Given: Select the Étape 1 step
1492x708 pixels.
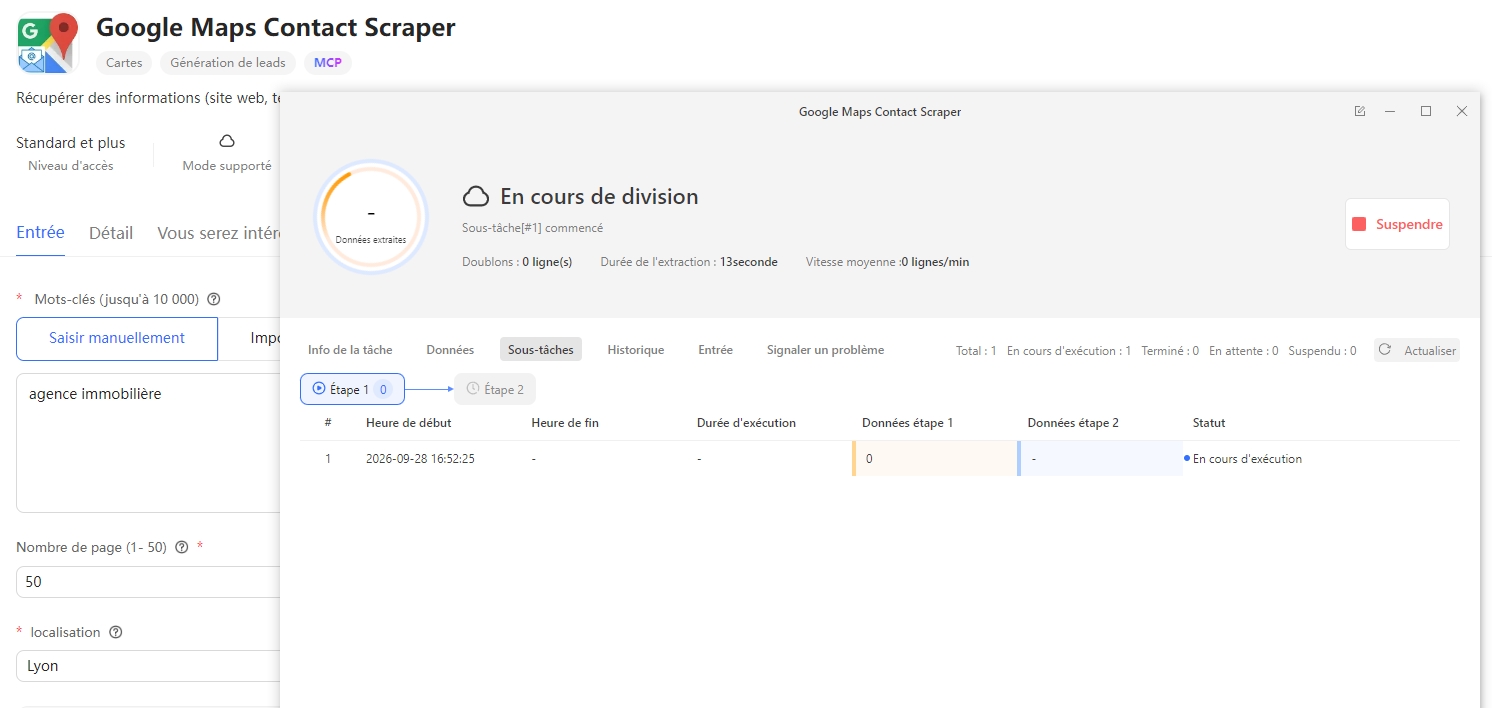Looking at the screenshot, I should coord(352,389).
